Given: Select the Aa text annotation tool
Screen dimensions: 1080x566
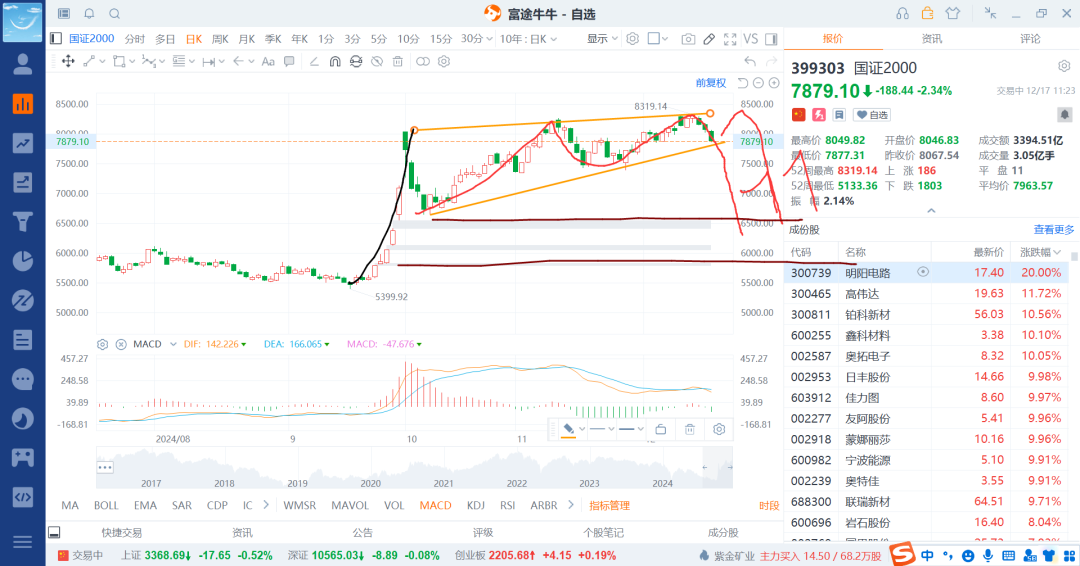Looking at the screenshot, I should (268, 61).
